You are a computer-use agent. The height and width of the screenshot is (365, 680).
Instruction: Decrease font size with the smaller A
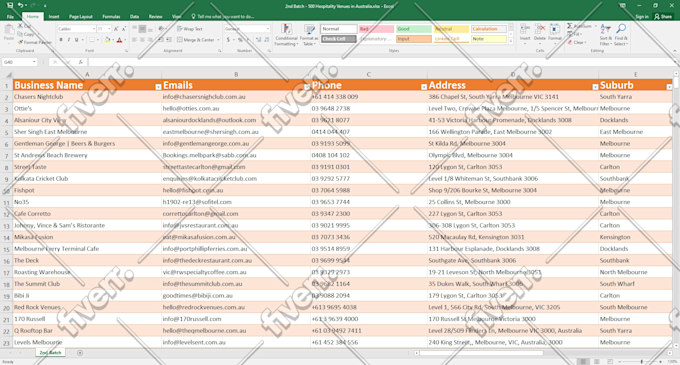pos(123,29)
